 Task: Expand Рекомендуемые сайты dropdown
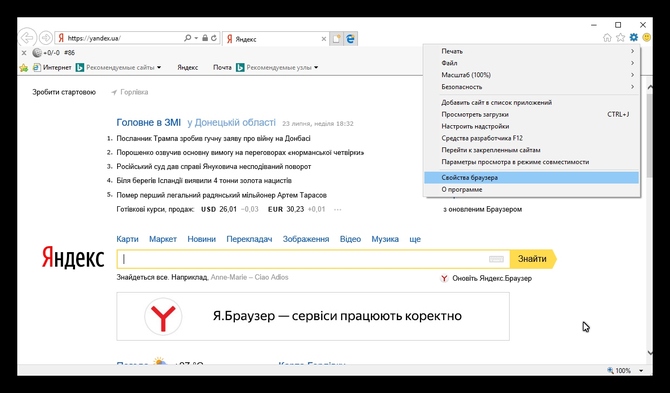point(159,67)
